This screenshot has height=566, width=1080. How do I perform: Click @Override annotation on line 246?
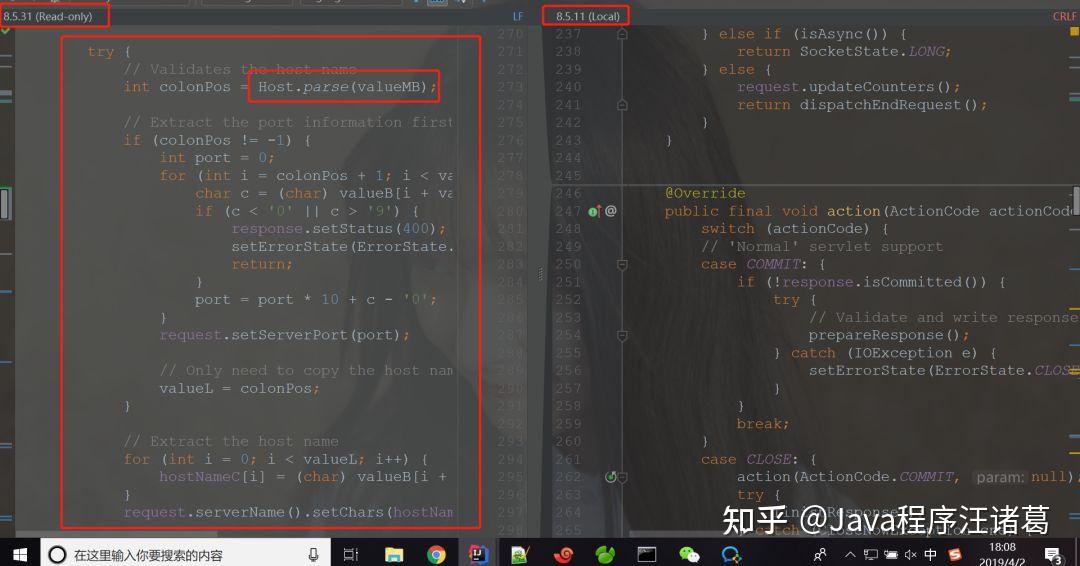click(x=705, y=193)
